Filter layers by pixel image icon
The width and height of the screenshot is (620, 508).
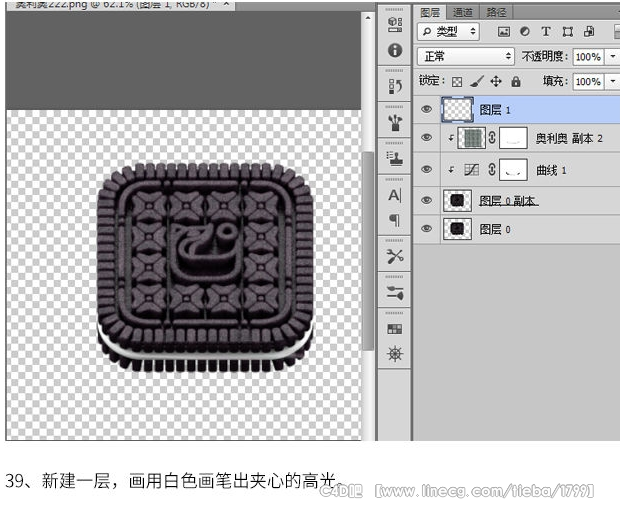tap(503, 32)
